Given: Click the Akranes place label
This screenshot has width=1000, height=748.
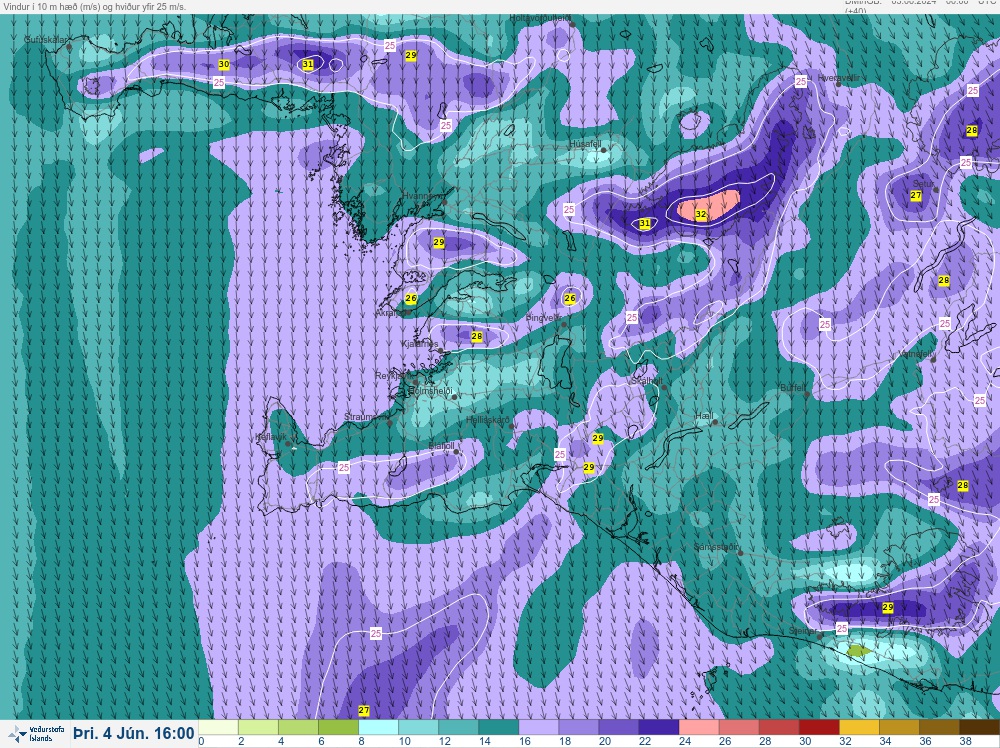Looking at the screenshot, I should pyautogui.click(x=393, y=313).
